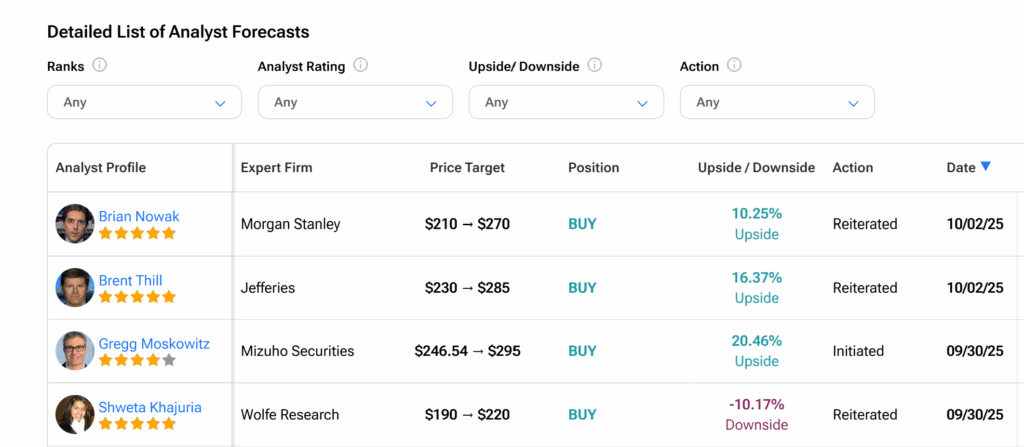Expand the Analyst Rating dropdown
1024x447 pixels.
(355, 102)
